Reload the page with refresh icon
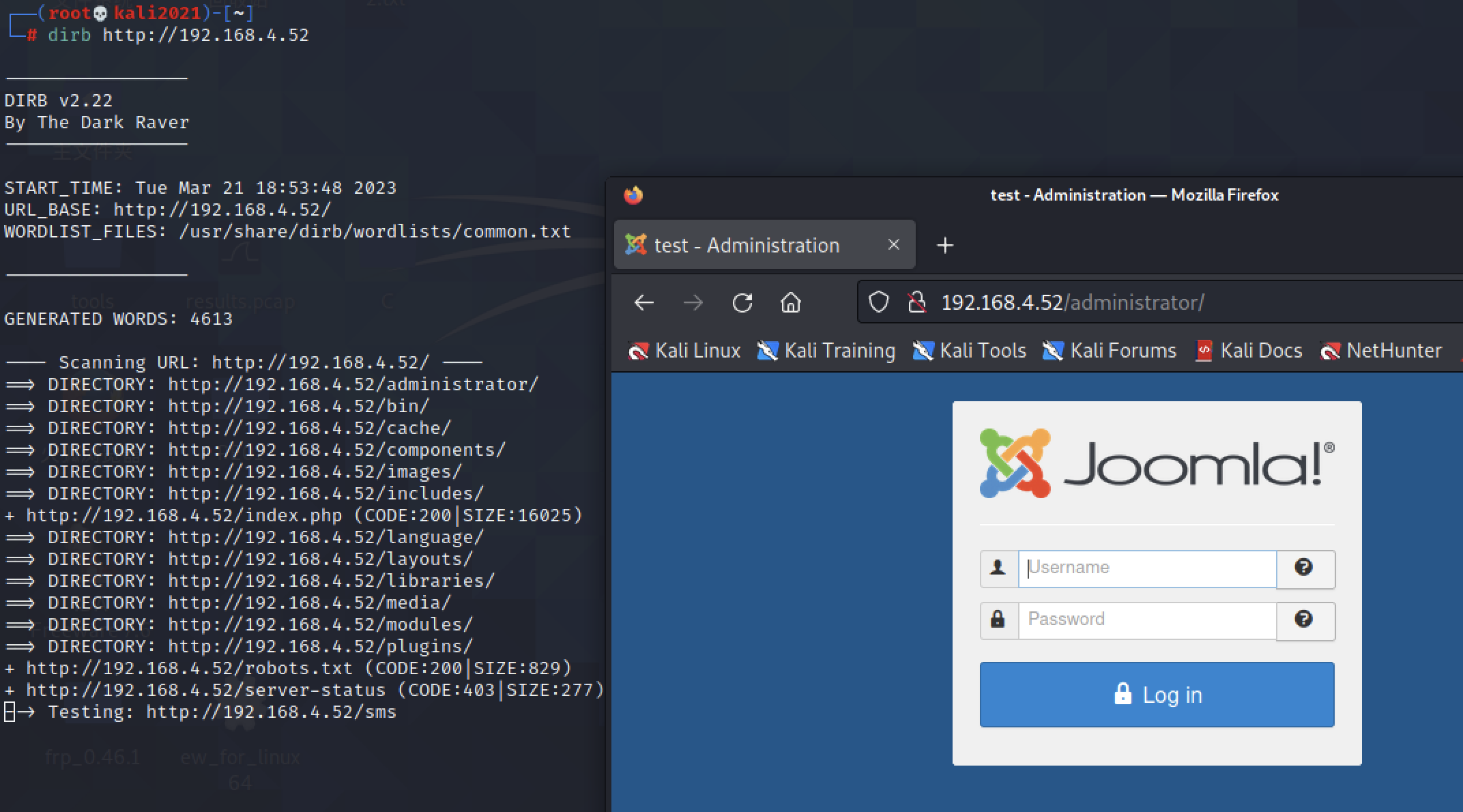The image size is (1463, 812). 742,302
